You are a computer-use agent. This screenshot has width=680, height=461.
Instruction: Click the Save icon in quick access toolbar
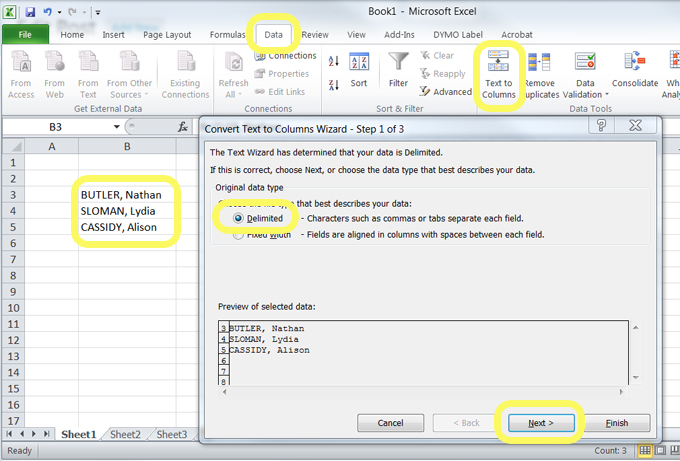point(30,11)
